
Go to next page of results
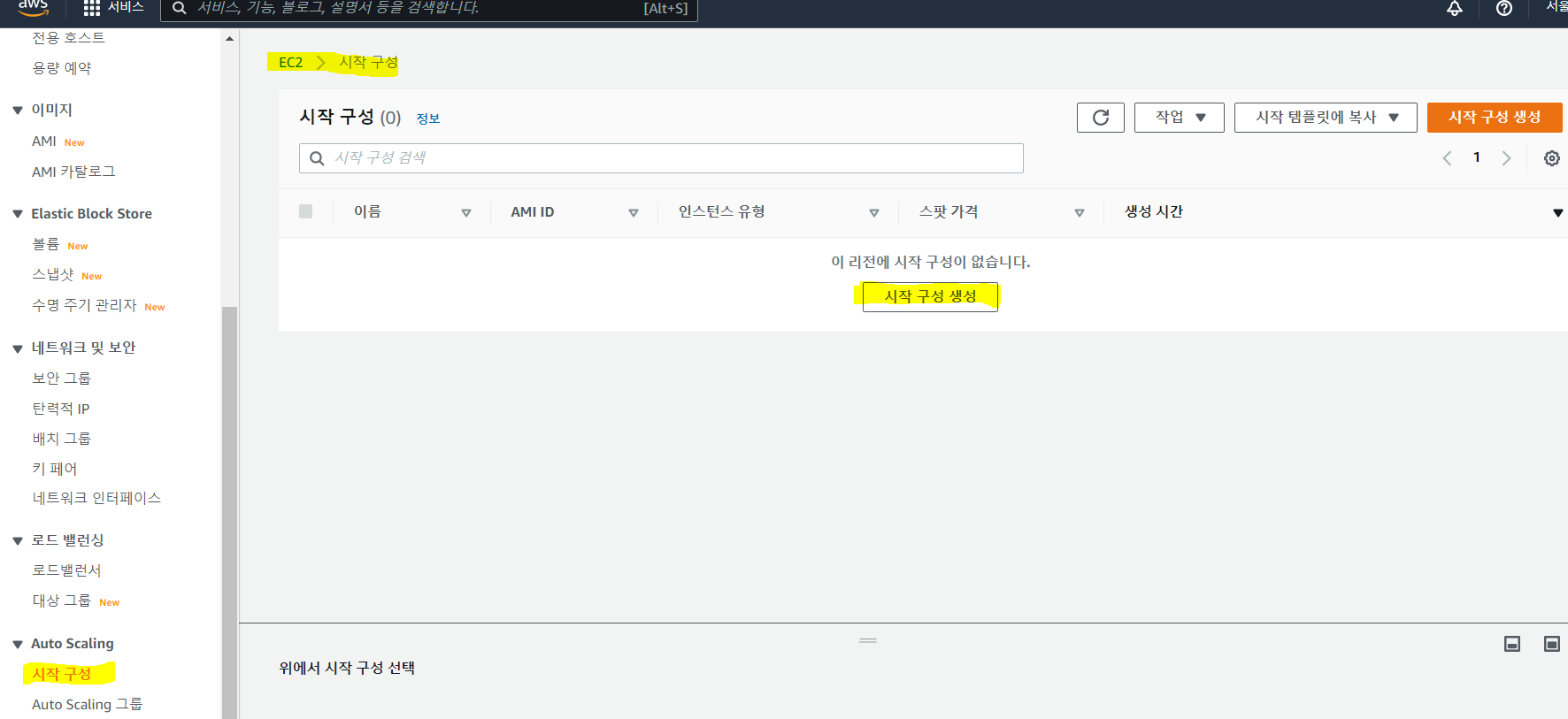1505,158
